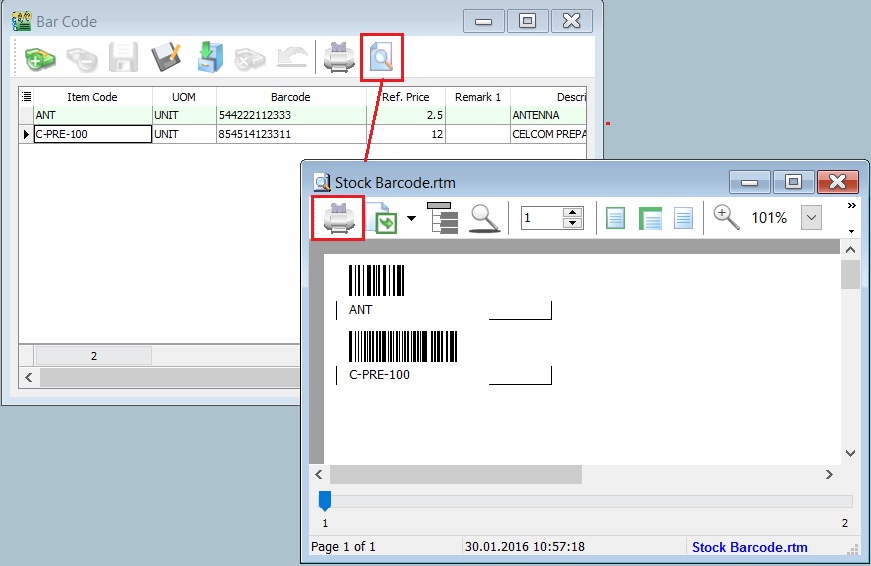Click the Zoom in magnifier icon

(726, 217)
